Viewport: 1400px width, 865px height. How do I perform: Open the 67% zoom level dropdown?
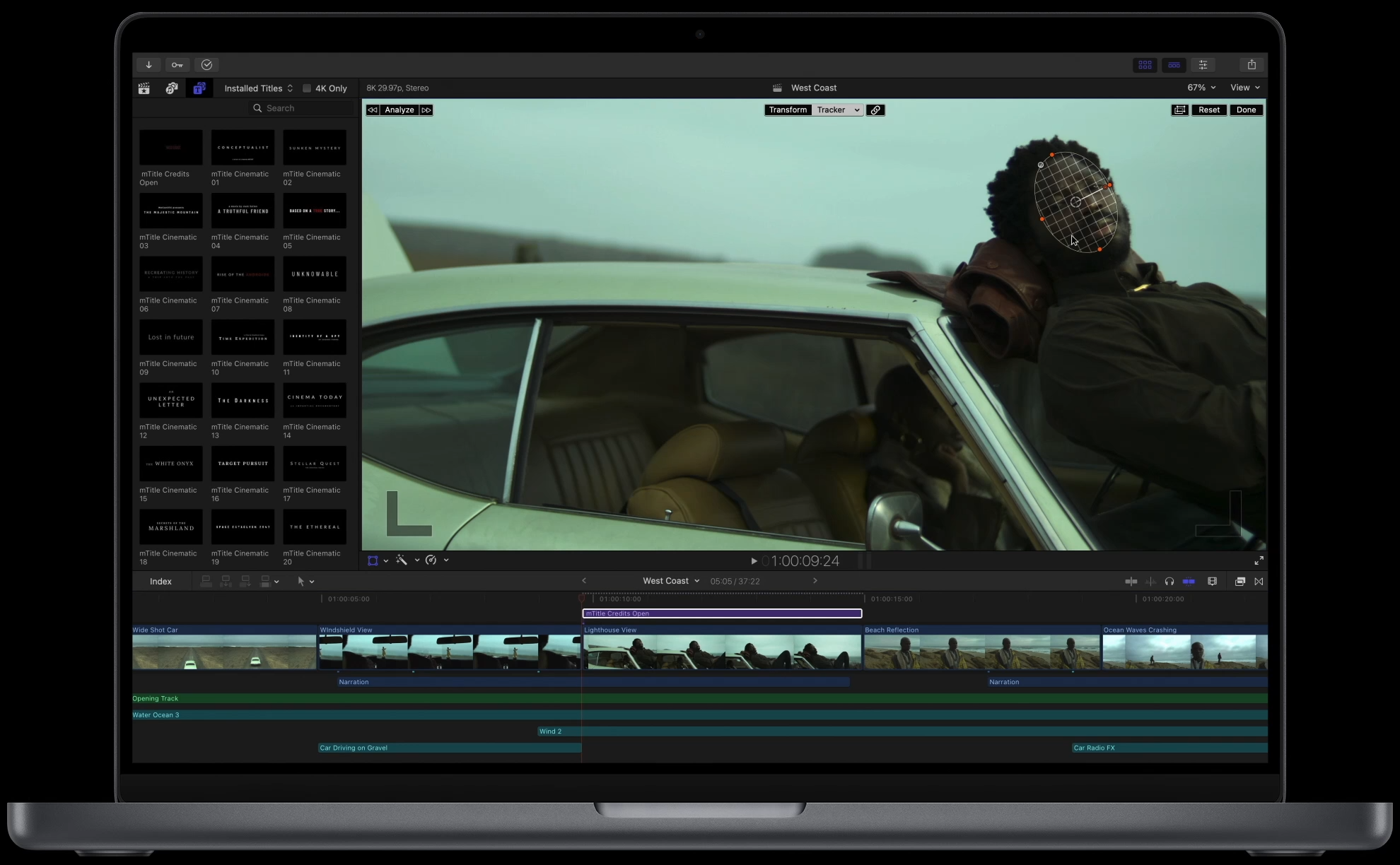pos(1201,88)
